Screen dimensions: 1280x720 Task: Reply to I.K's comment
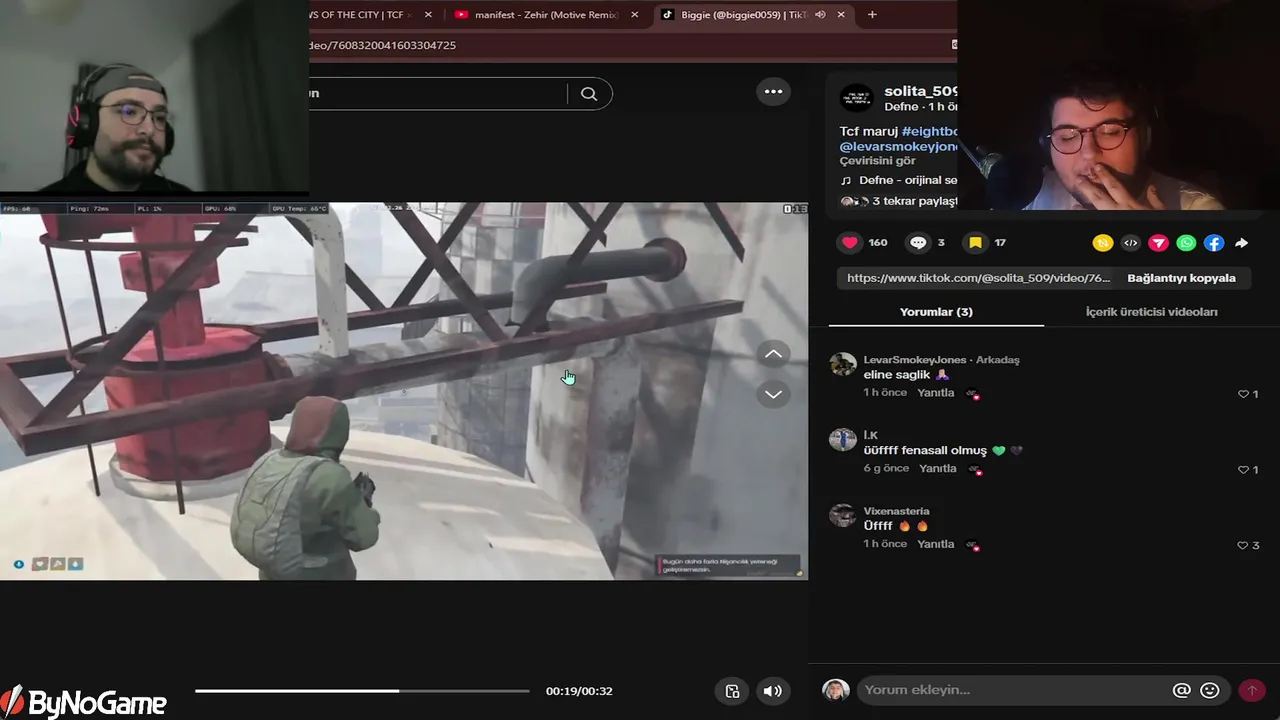click(x=938, y=468)
